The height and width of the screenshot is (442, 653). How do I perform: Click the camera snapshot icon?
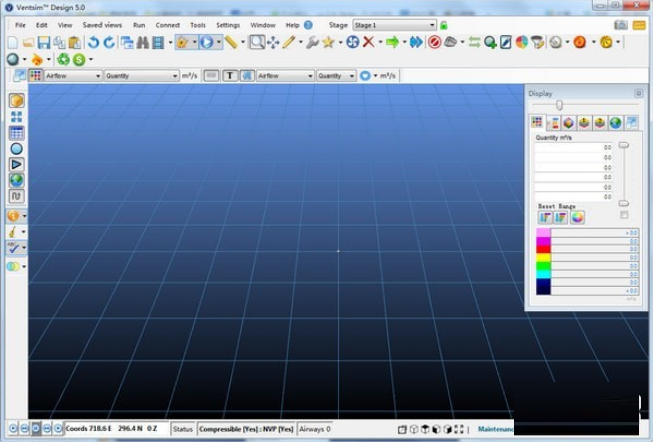pos(620,24)
